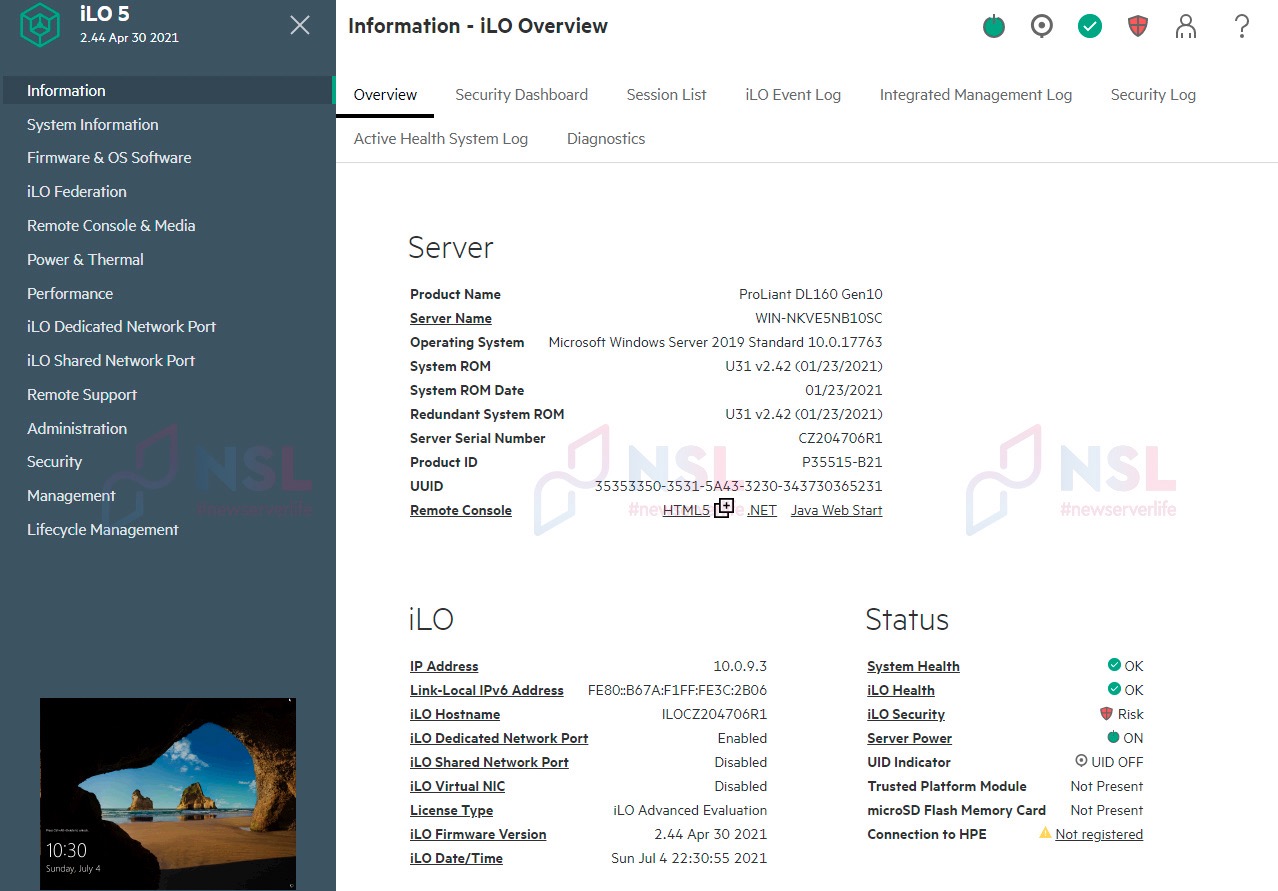
Task: Open the remote console thumbnail preview
Action: (x=168, y=793)
